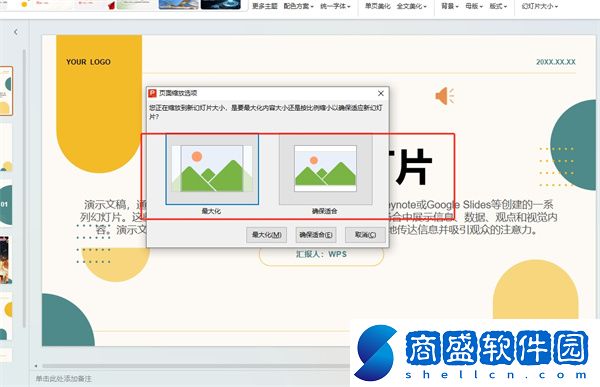The width and height of the screenshot is (600, 387).
Task: Click the 确保适合(E) button
Action: 316,235
